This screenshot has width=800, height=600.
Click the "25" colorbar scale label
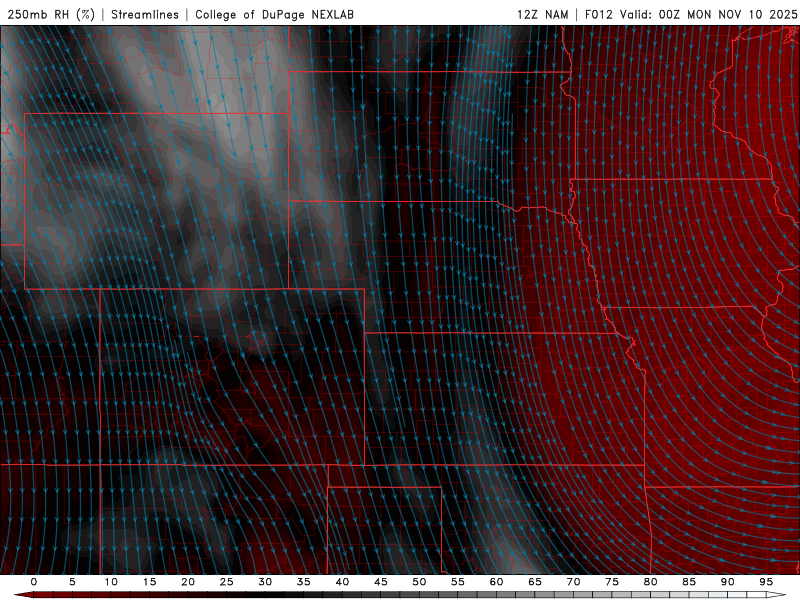point(227,582)
